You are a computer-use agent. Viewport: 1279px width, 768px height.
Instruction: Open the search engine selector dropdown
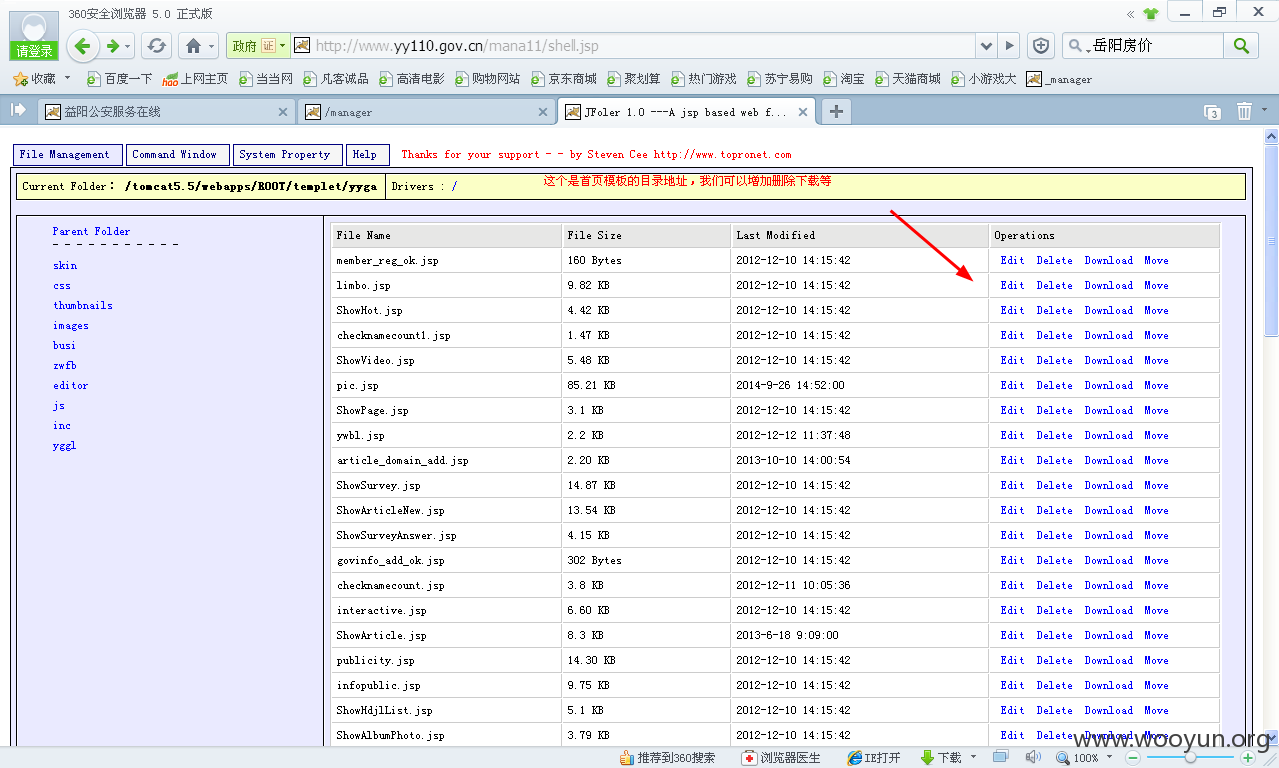1081,46
